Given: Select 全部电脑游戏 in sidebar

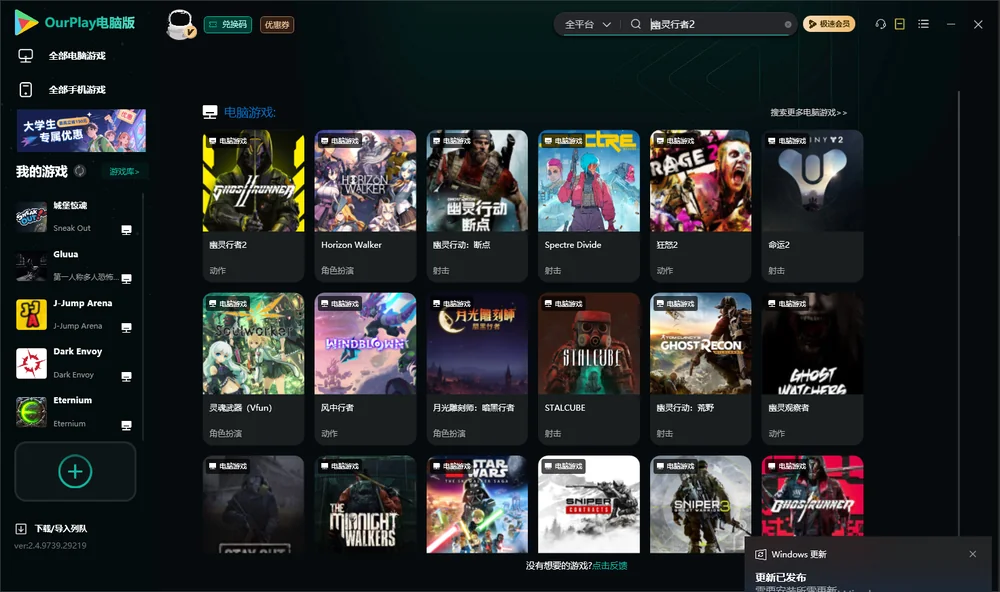Looking at the screenshot, I should point(77,56).
